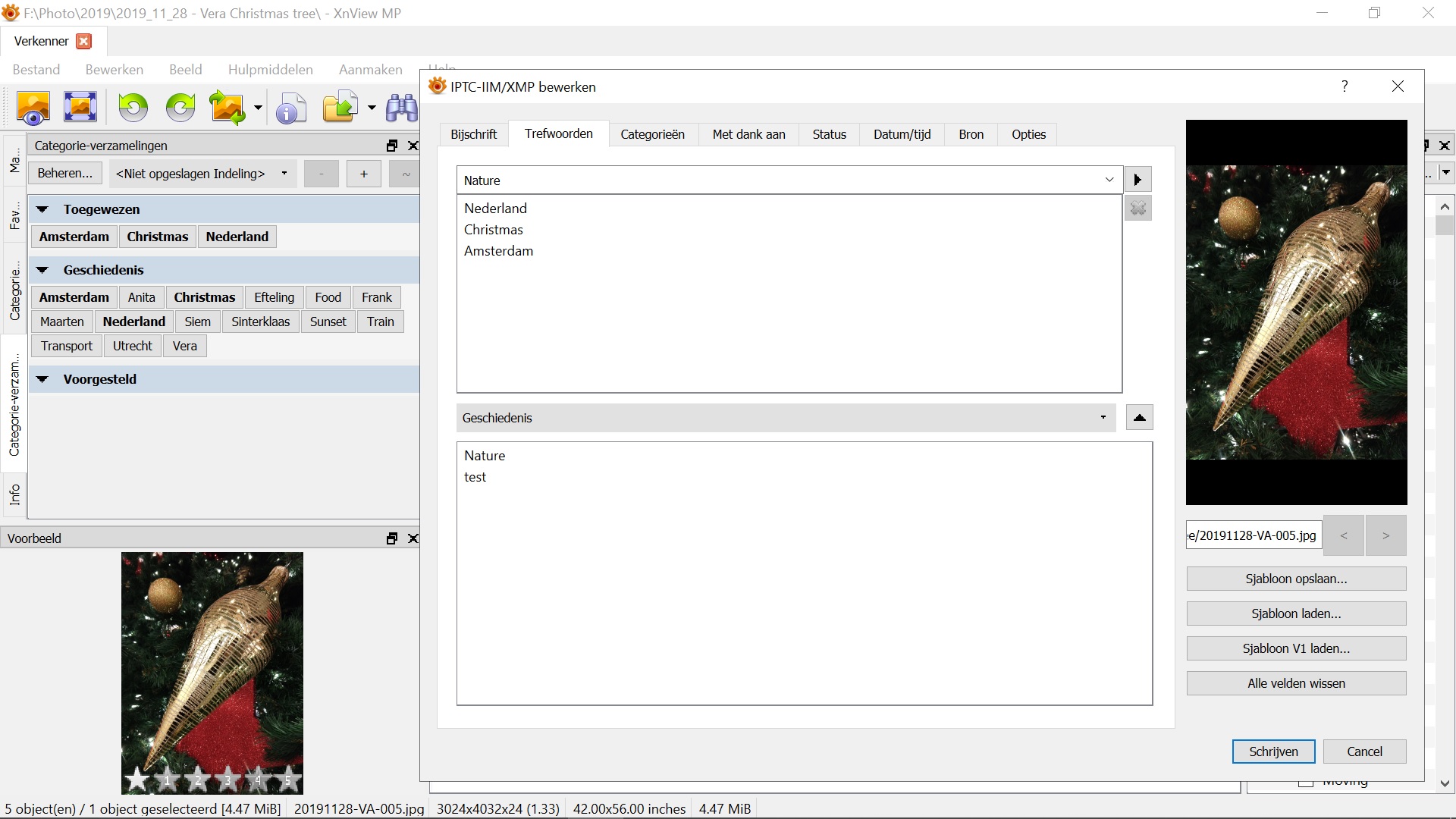This screenshot has width=1456, height=819.
Task: Click the fullscreen toolbar icon
Action: (80, 108)
